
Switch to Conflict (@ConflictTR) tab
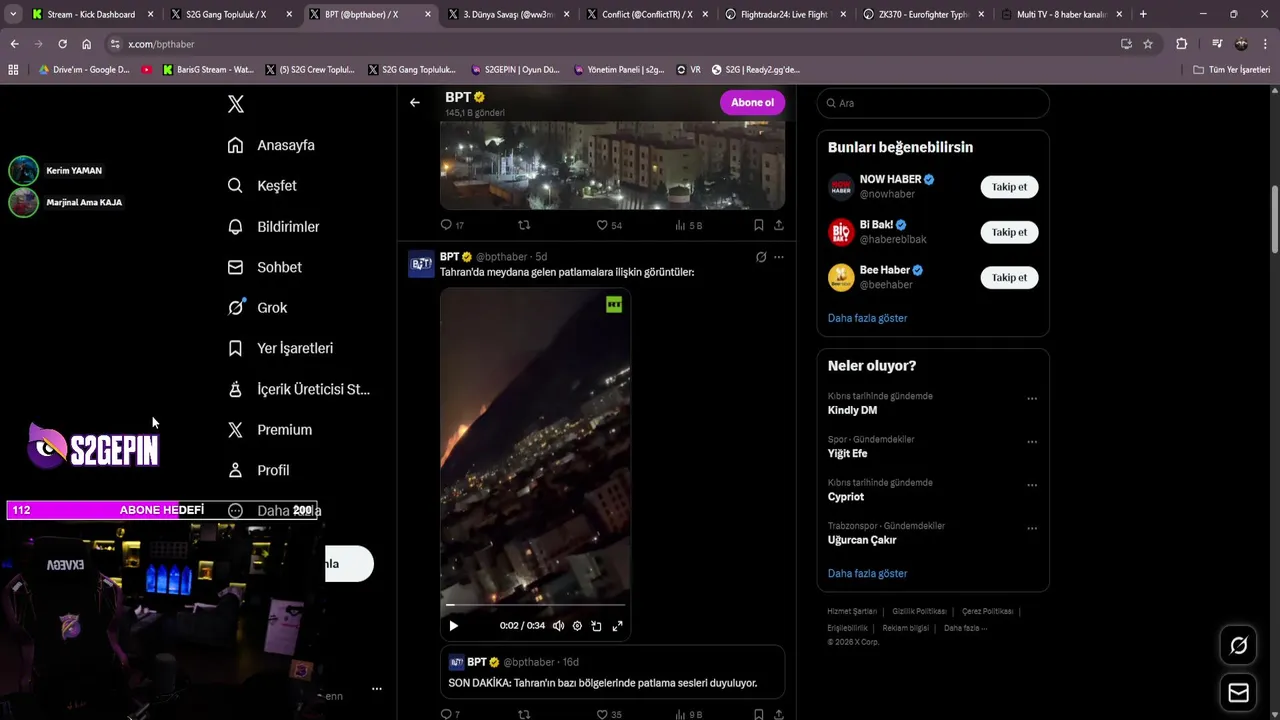646,14
